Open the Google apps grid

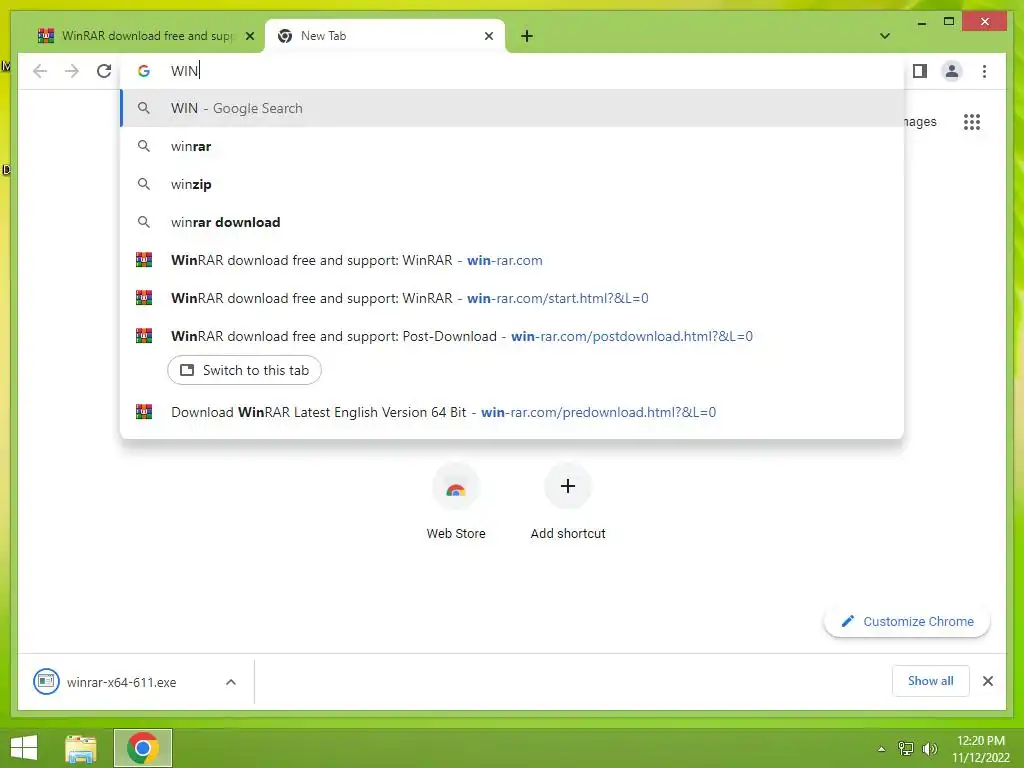972,122
